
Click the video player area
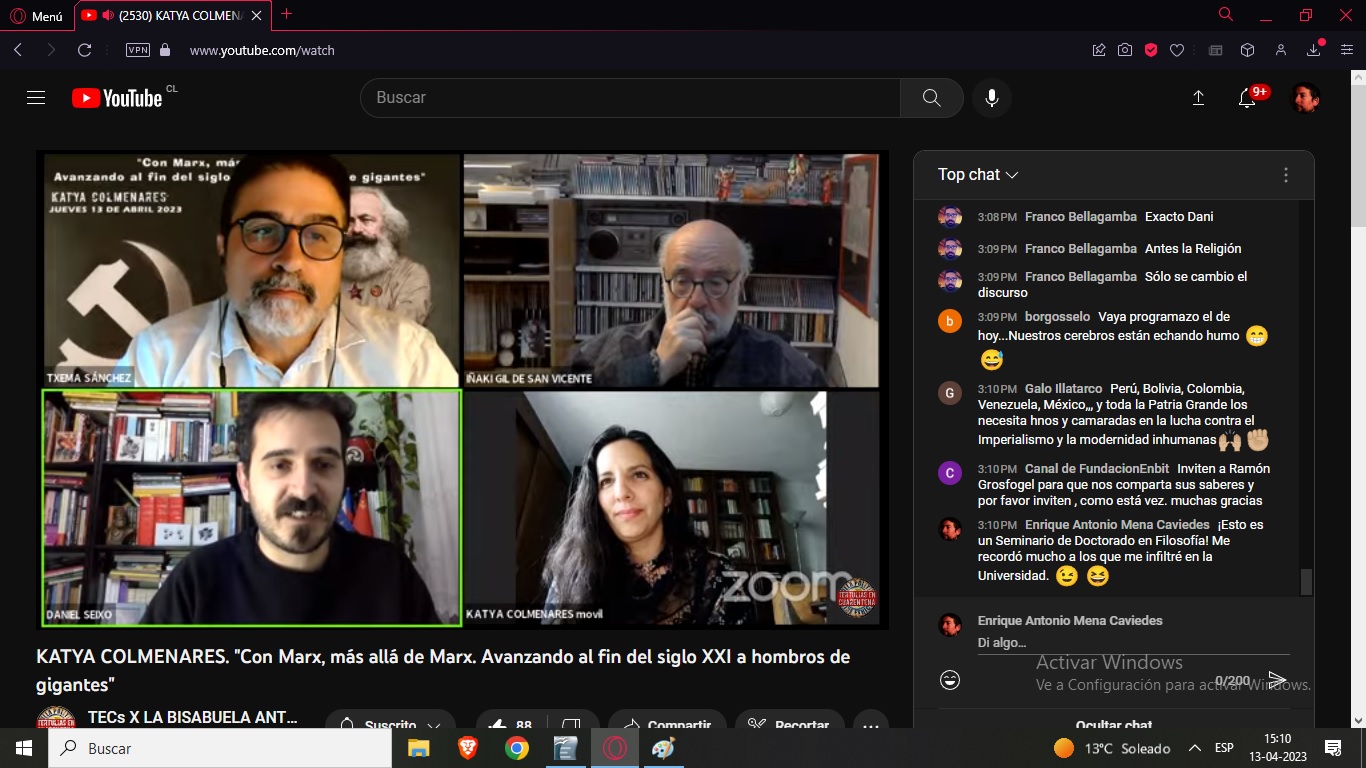click(x=462, y=390)
